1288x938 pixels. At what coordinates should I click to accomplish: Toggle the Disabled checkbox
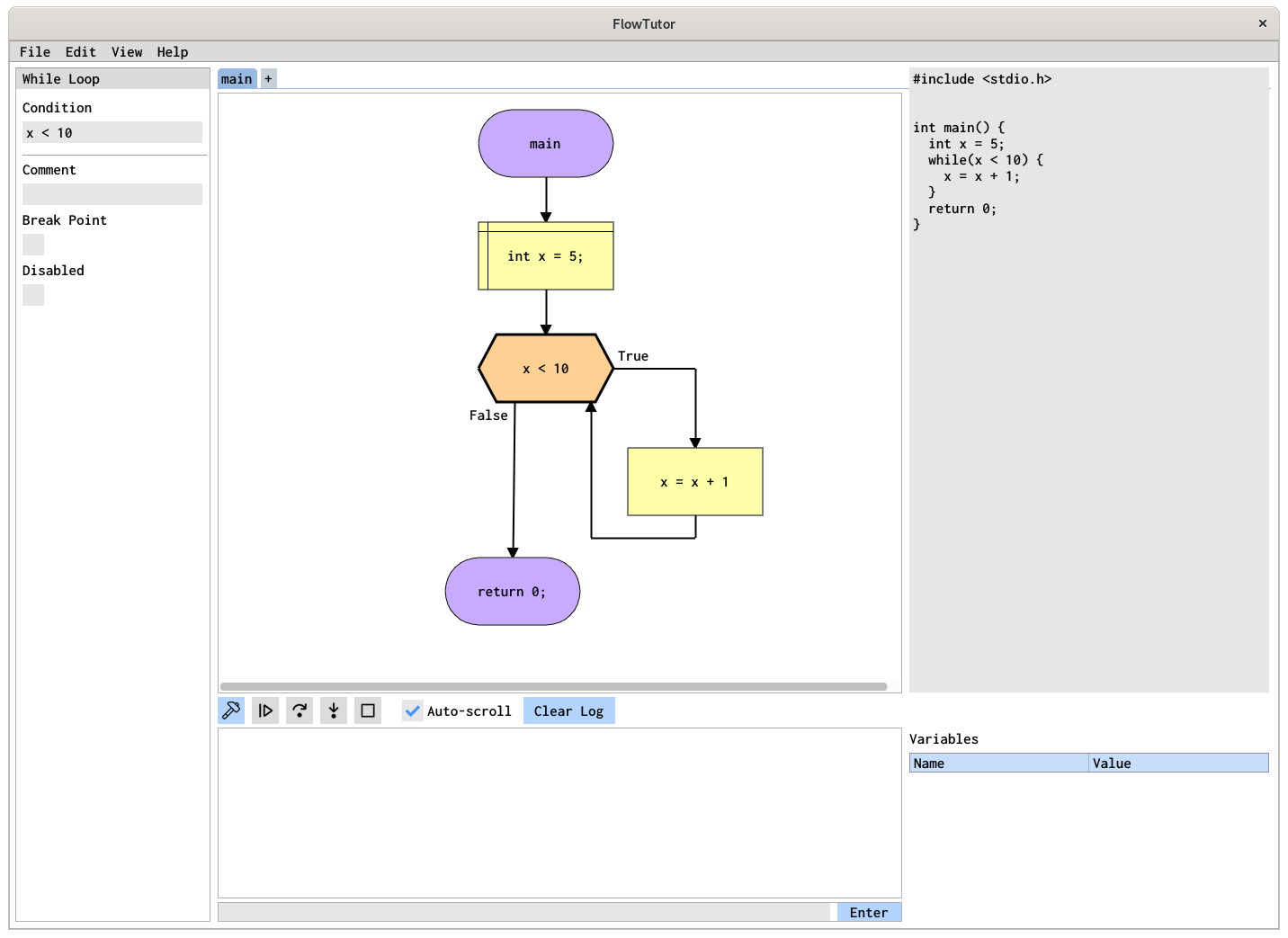(x=33, y=295)
